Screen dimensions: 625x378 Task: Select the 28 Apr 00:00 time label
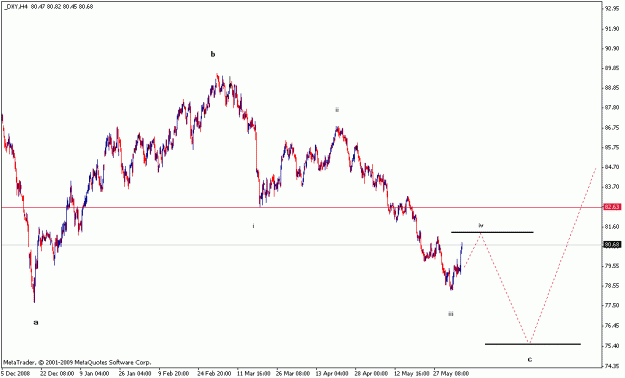tap(371, 374)
